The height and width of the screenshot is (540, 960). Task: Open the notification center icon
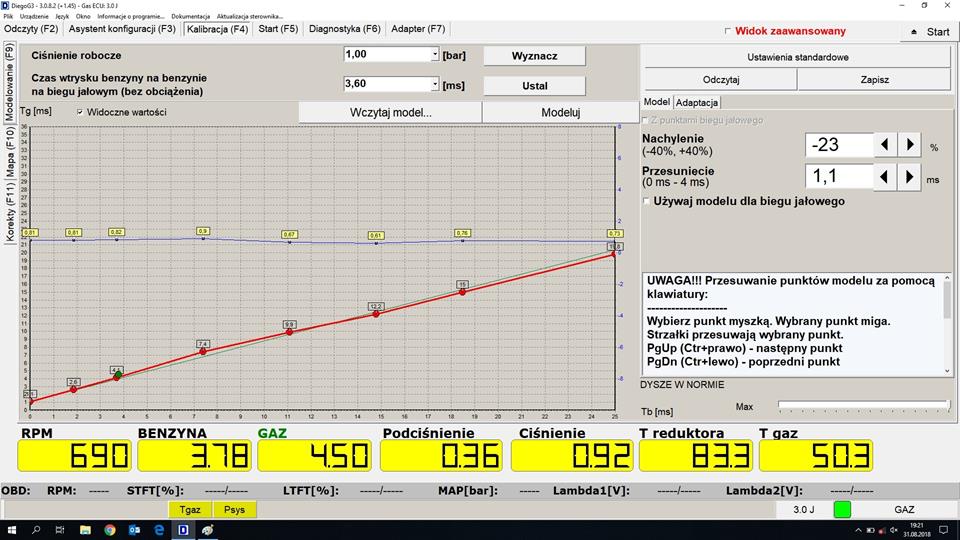[943, 530]
